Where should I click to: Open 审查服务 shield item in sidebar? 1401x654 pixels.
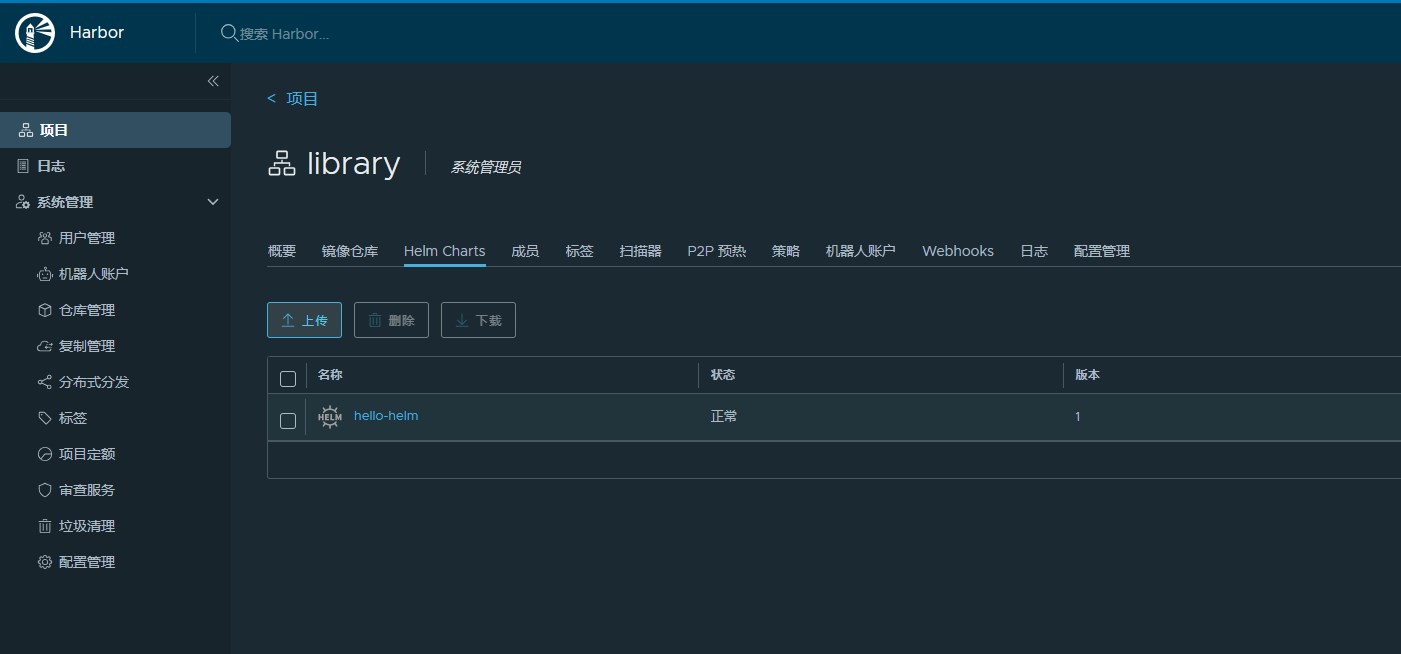(86, 490)
